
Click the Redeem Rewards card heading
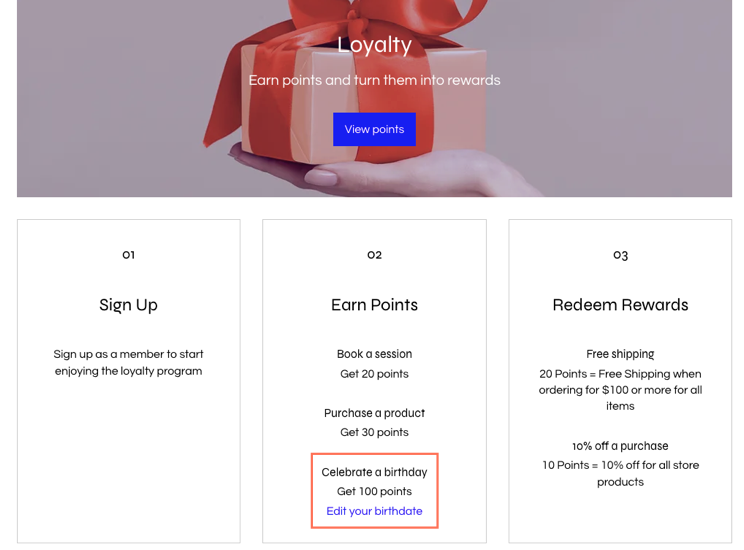point(620,305)
